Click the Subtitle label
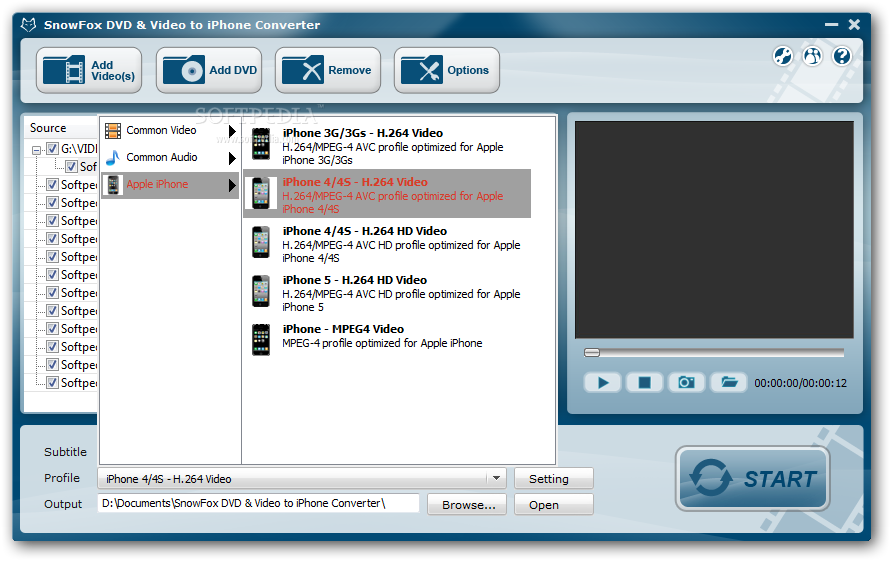This screenshot has height=561, width=891. [x=65, y=452]
